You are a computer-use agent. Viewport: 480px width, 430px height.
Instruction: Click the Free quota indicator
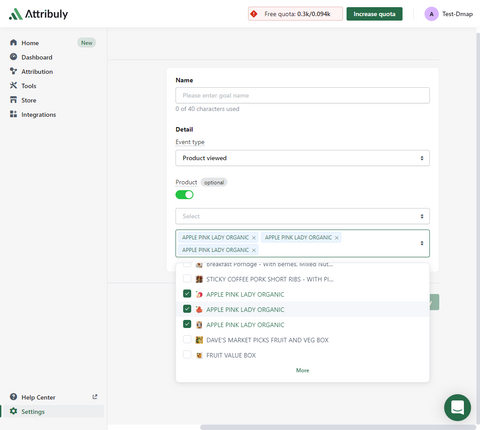coord(295,14)
